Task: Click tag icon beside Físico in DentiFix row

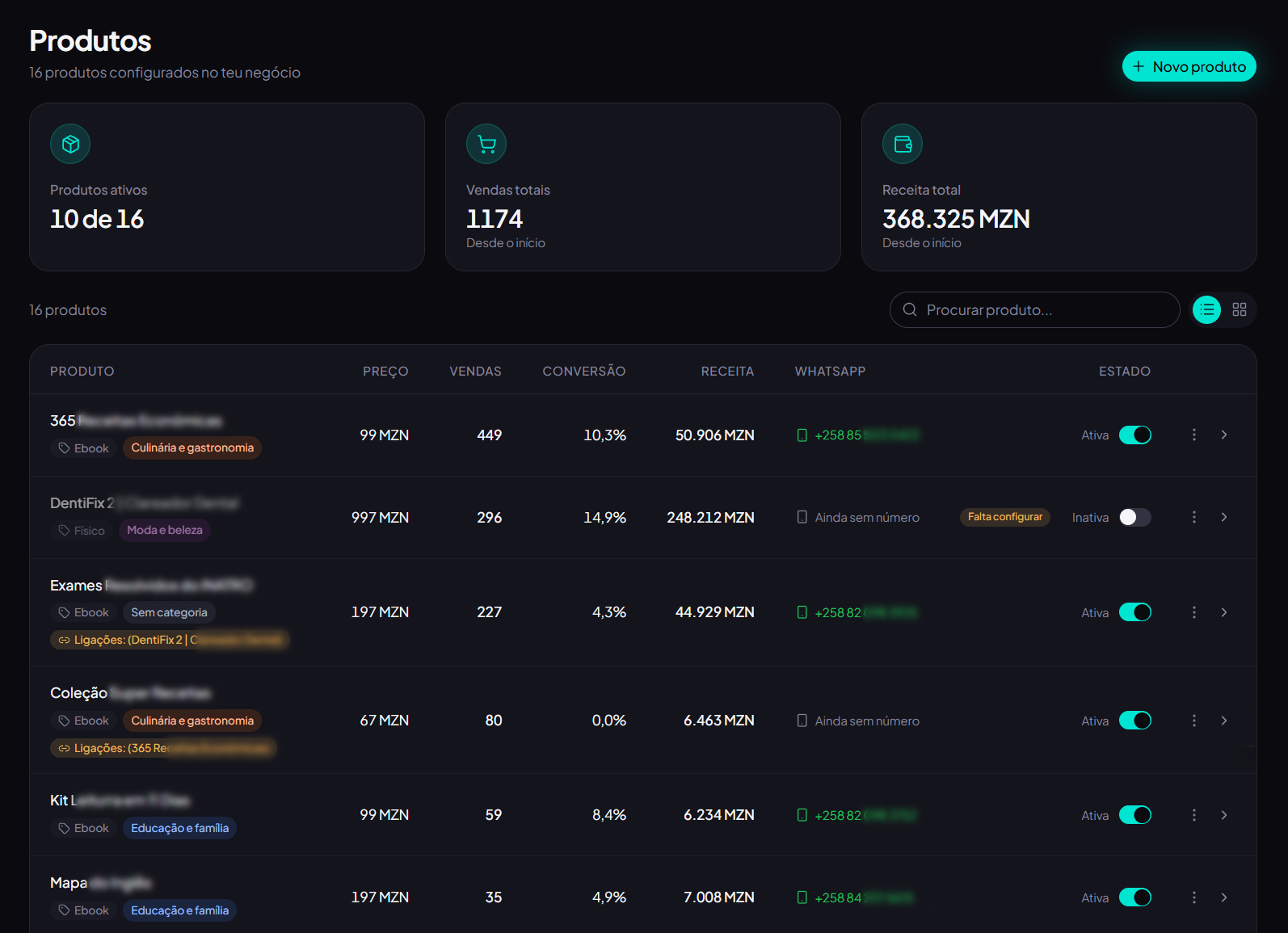Action: tap(64, 530)
